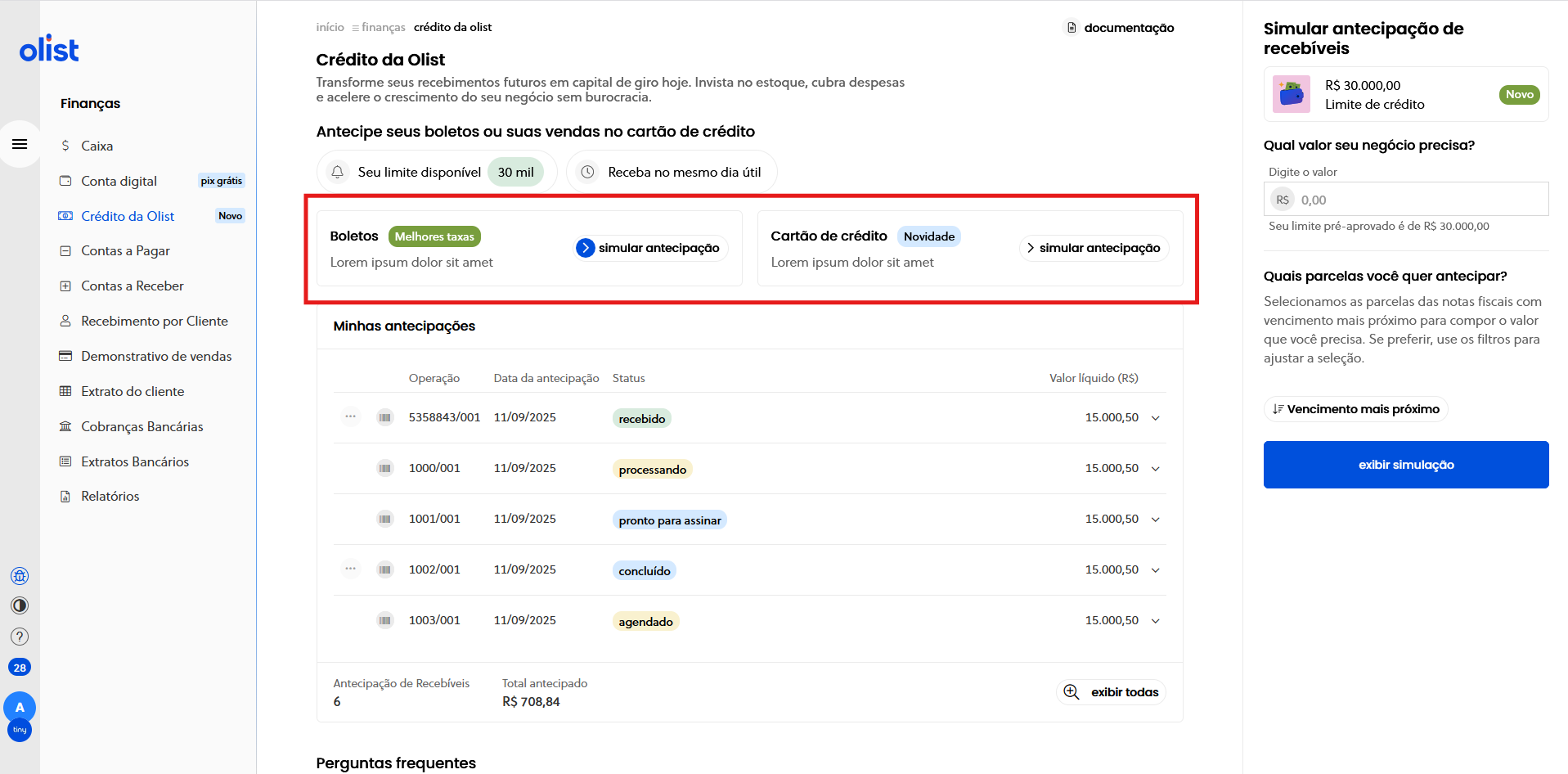Click the dollar icon next to Caixa

pyautogui.click(x=65, y=146)
